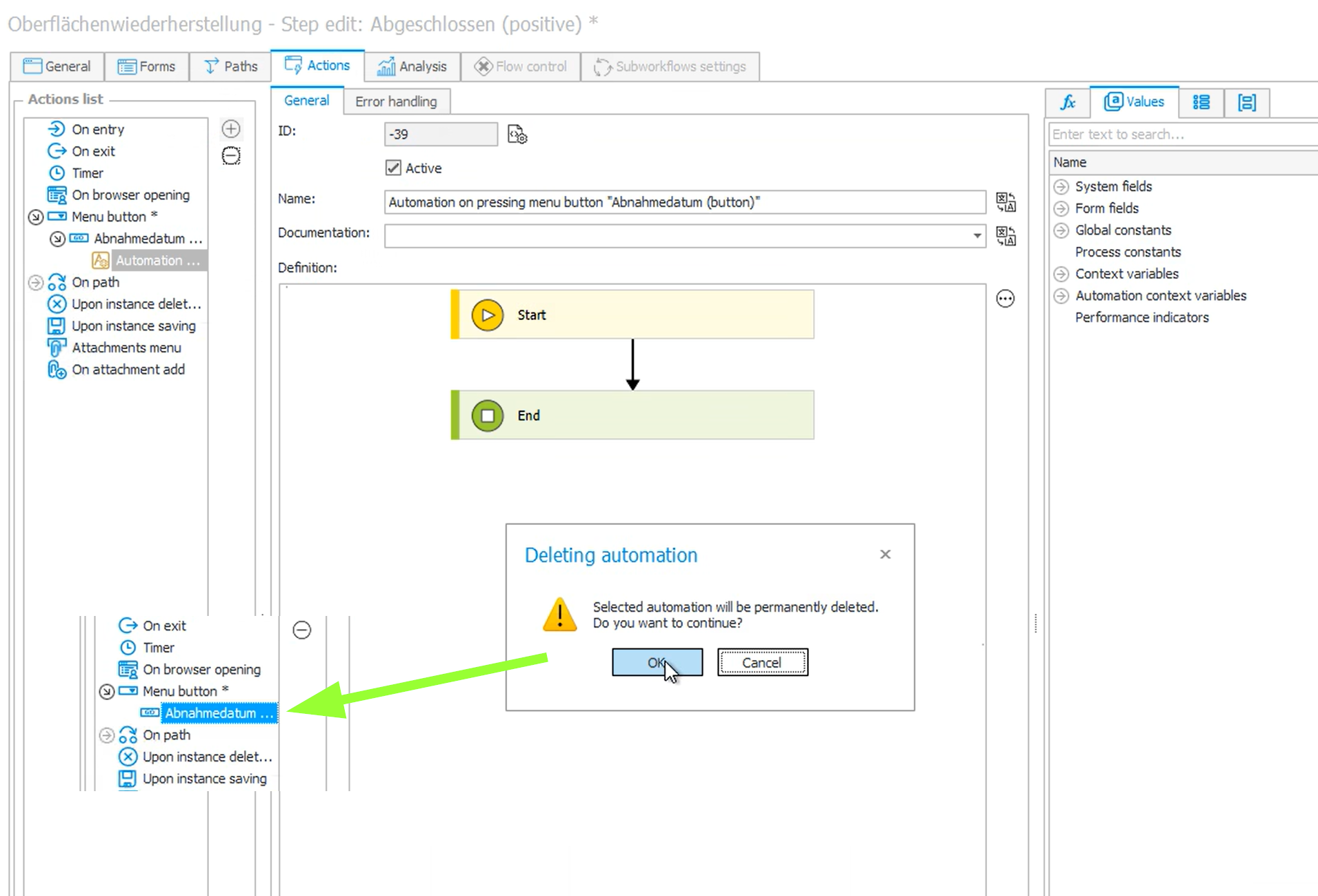Open the fx functions tab
The image size is (1318, 896).
tap(1068, 103)
